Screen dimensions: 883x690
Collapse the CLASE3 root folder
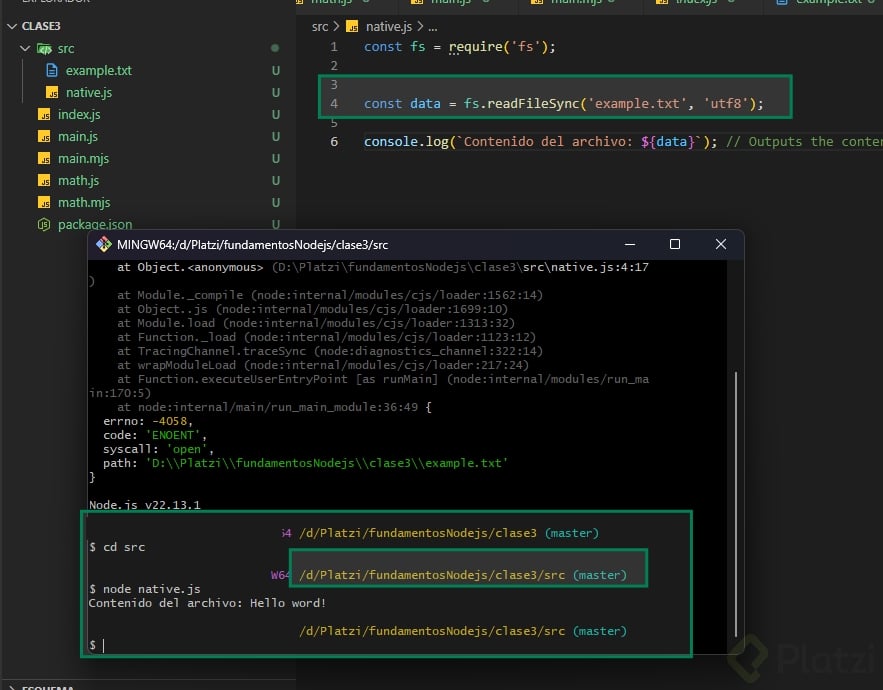click(11, 26)
